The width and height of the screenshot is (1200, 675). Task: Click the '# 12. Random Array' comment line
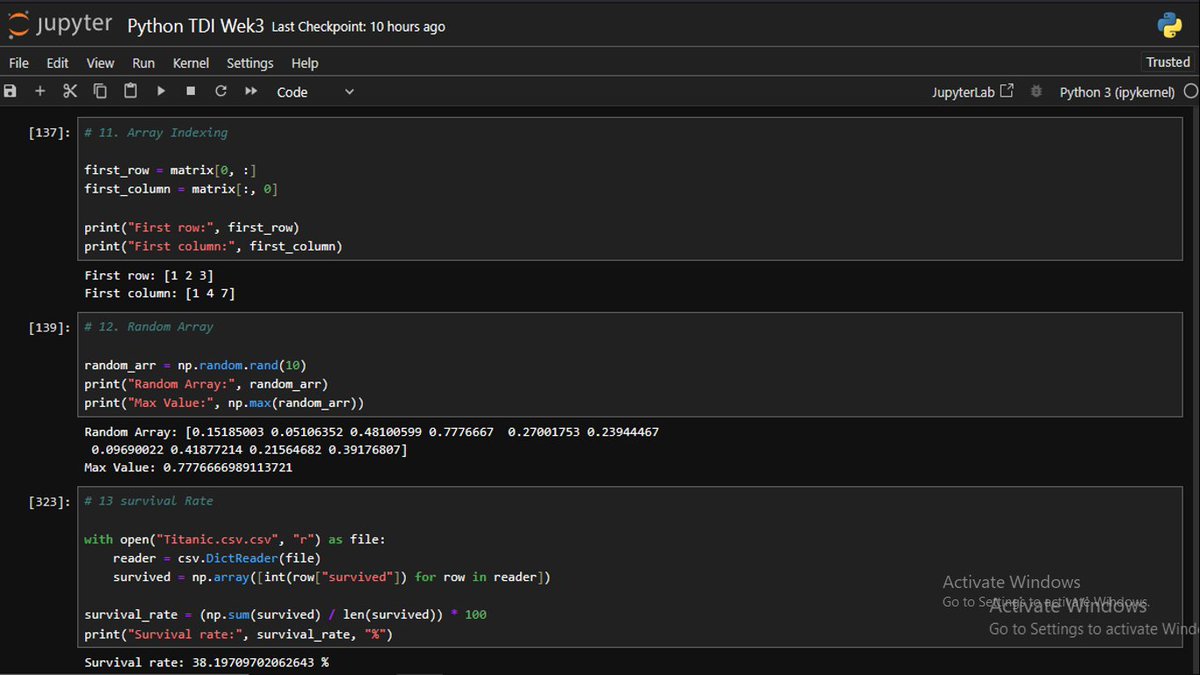point(149,327)
